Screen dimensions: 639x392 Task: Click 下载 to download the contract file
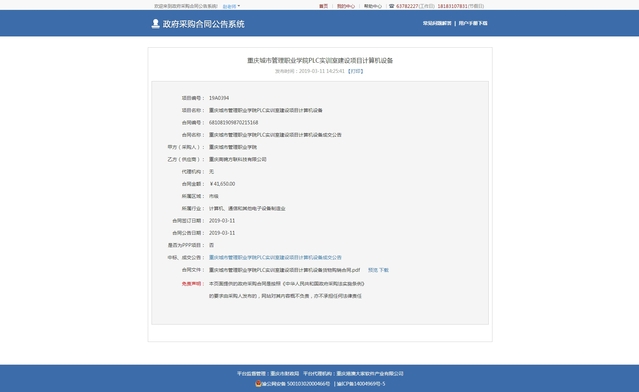384,270
